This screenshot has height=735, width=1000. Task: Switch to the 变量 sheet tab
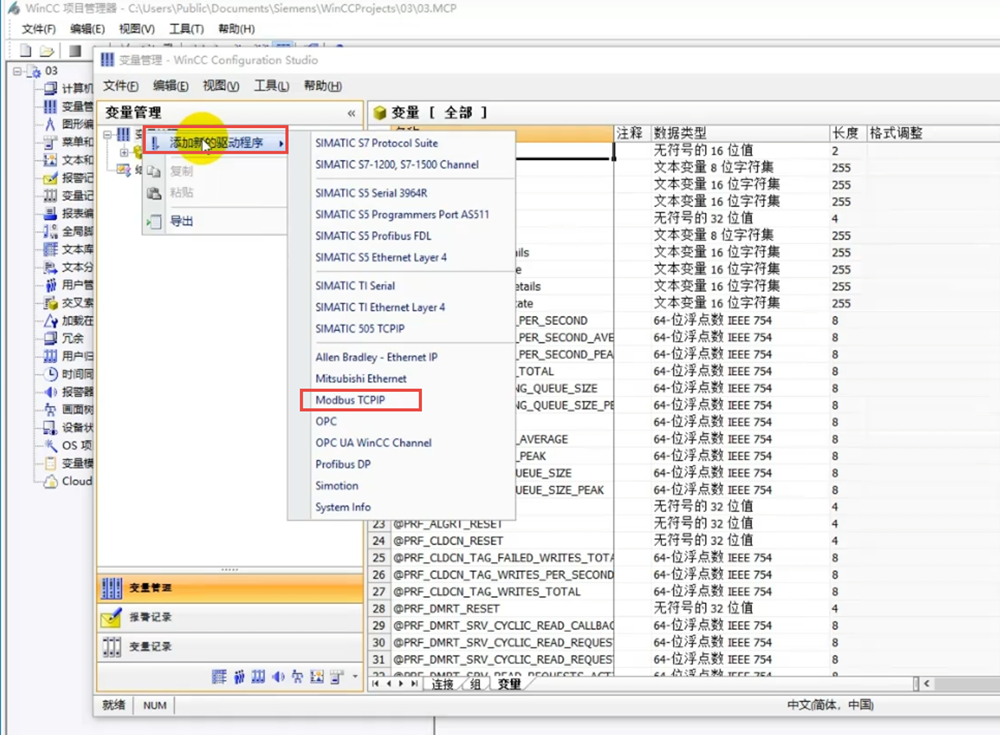tap(509, 684)
